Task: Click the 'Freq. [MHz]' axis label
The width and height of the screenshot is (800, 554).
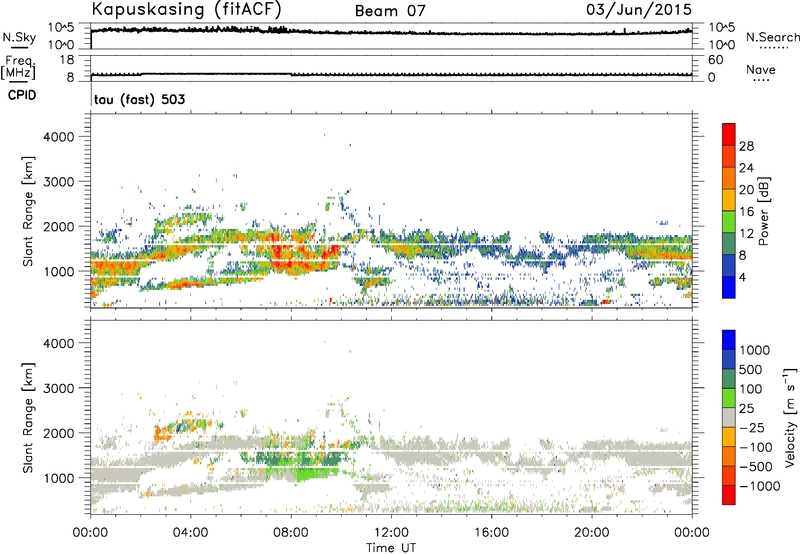Action: (x=18, y=67)
